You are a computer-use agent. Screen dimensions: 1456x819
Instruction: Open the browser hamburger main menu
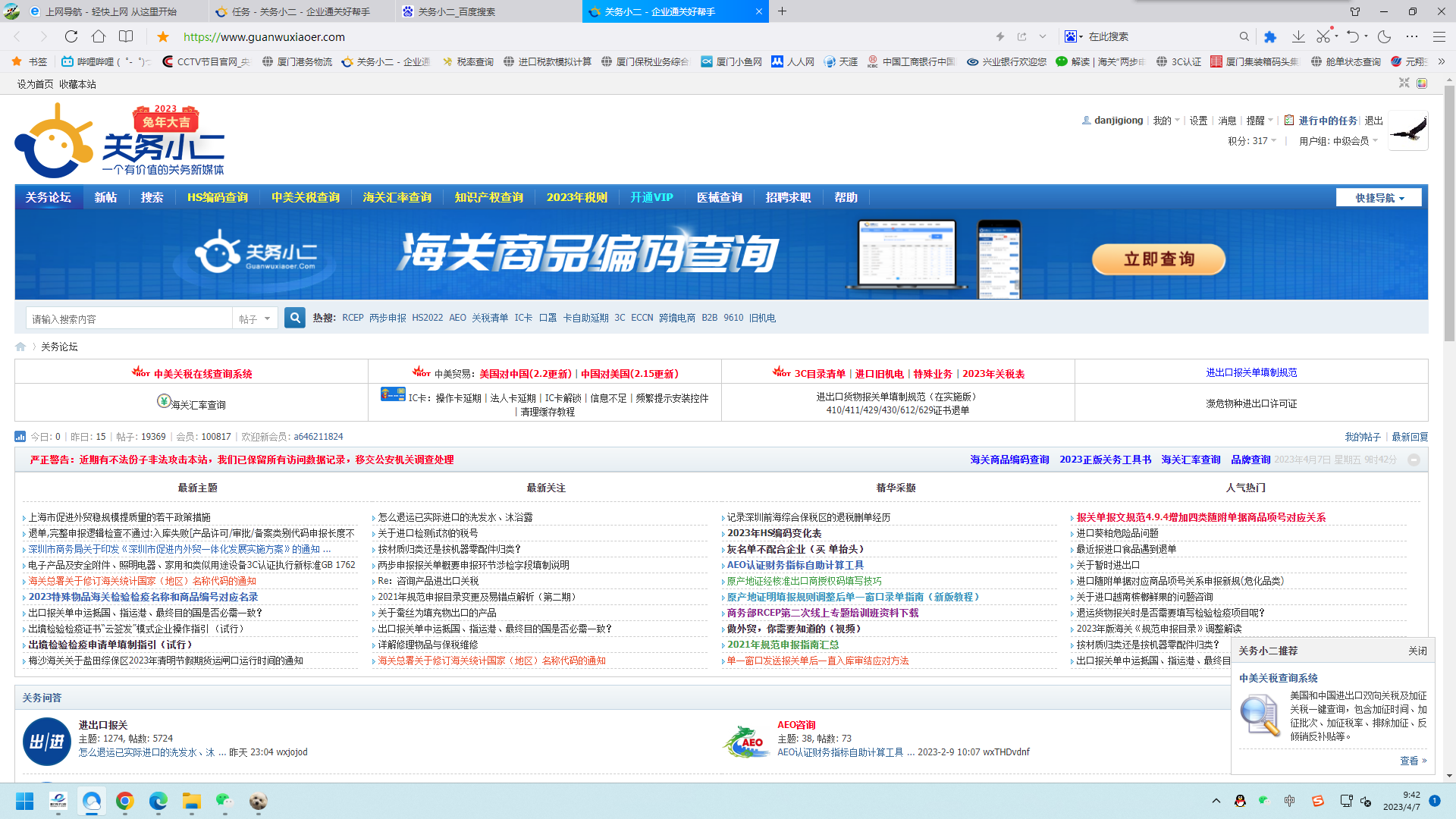pyautogui.click(x=1439, y=36)
